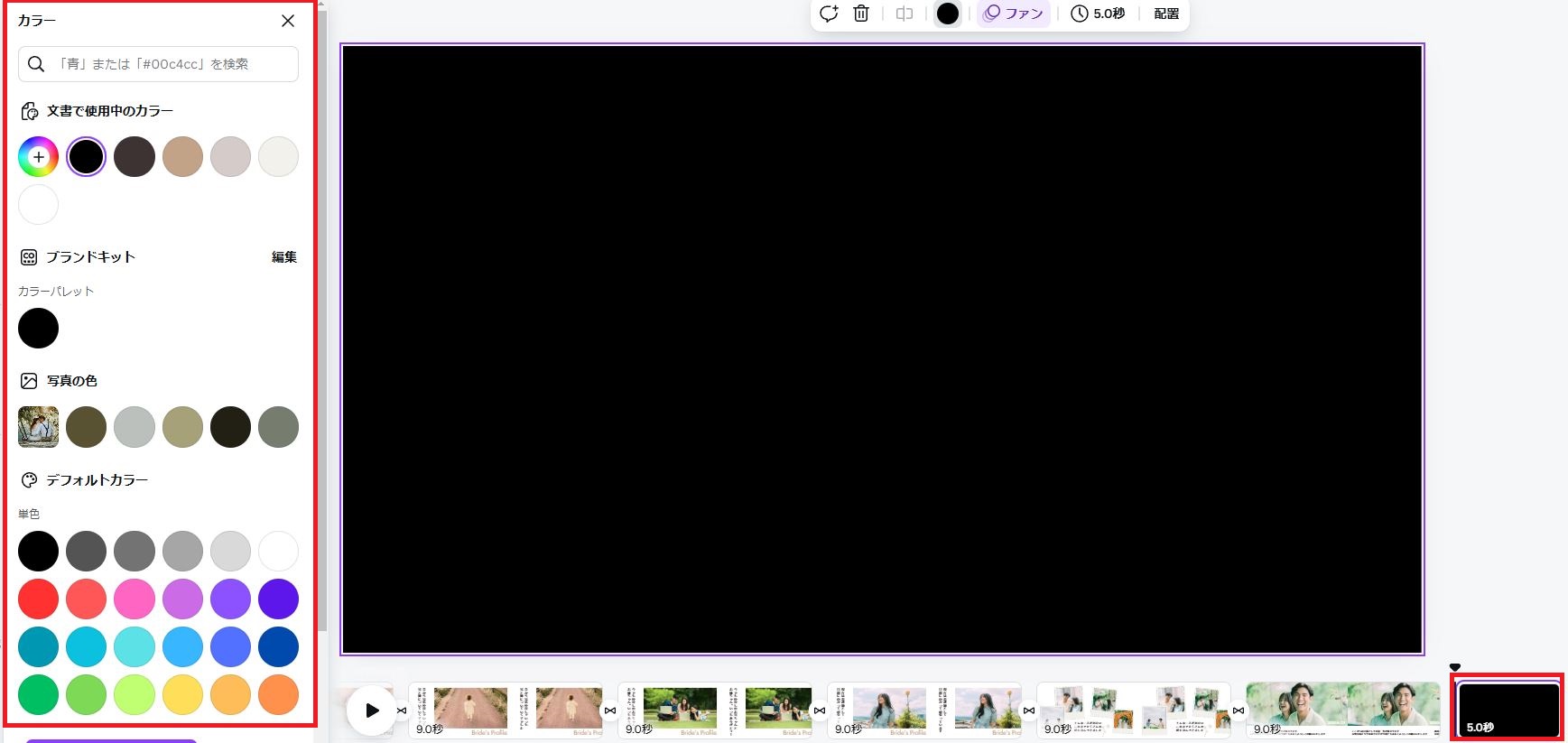Click the add comment speech bubble icon

pyautogui.click(x=828, y=14)
